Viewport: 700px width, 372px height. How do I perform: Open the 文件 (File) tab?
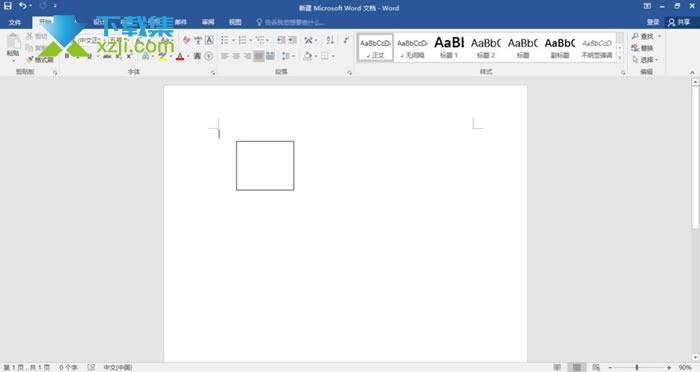pos(15,22)
